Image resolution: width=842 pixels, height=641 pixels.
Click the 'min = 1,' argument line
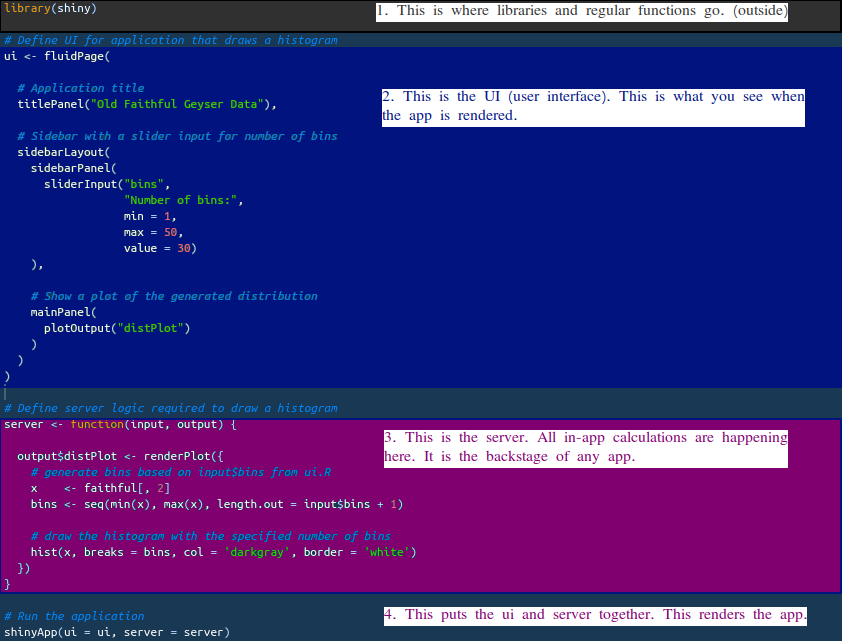150,216
